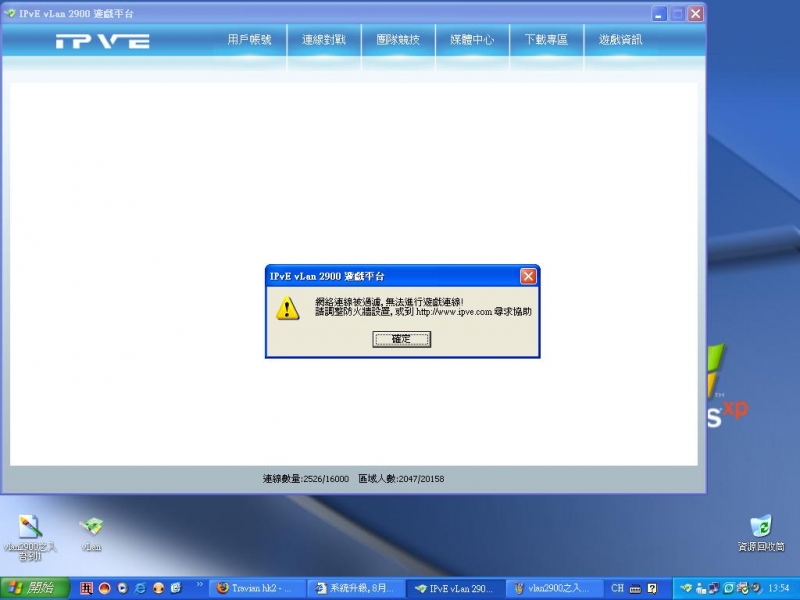Click the 確定 button in the warning dialog

pos(402,339)
